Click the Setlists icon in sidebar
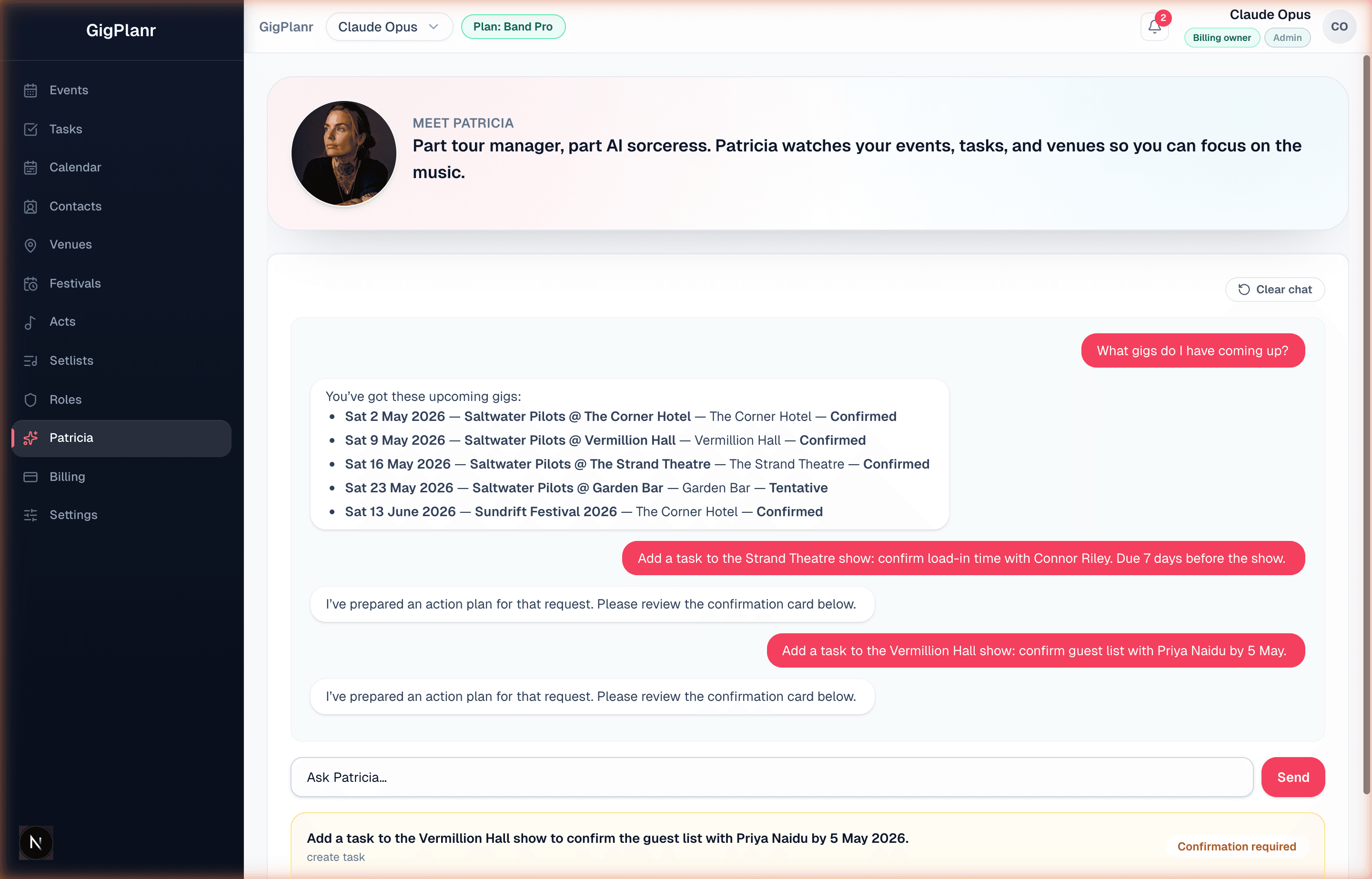Screen dimensions: 1372x879 31,361
